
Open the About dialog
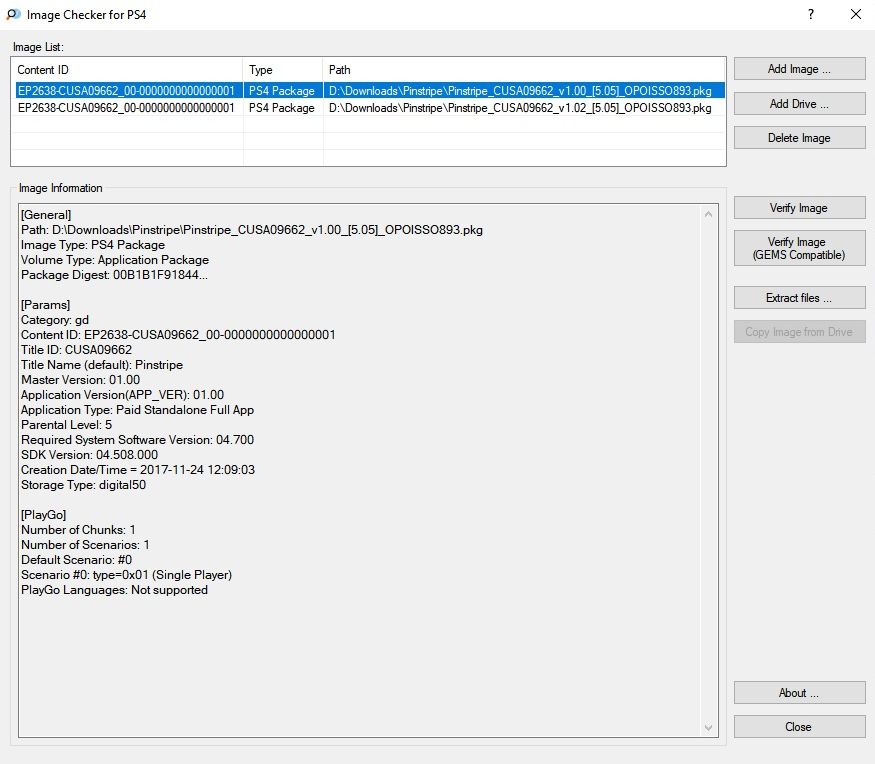point(799,693)
